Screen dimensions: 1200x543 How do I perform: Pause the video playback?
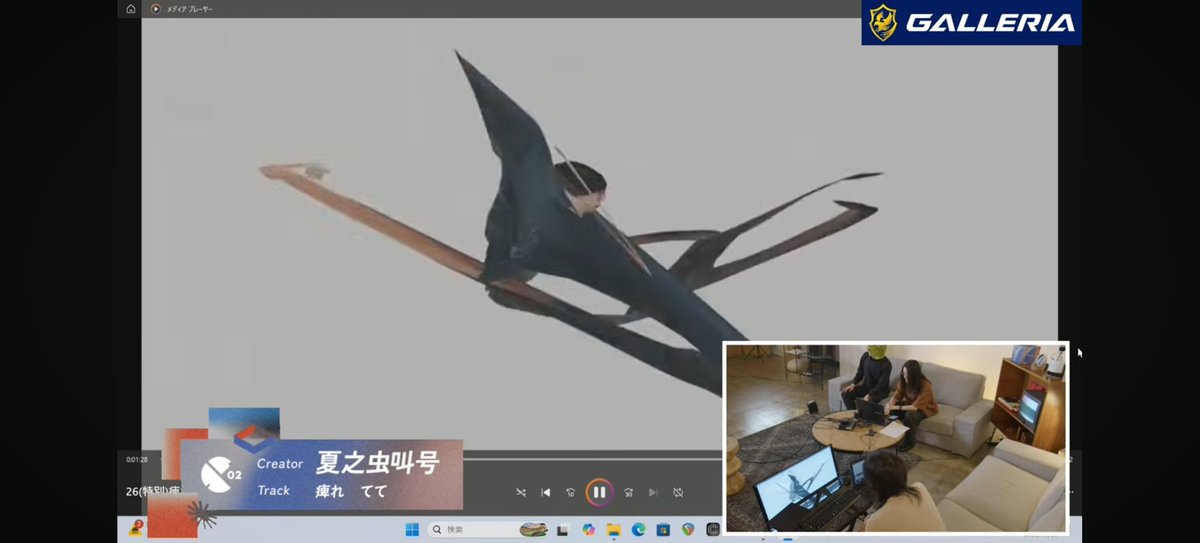pos(599,492)
